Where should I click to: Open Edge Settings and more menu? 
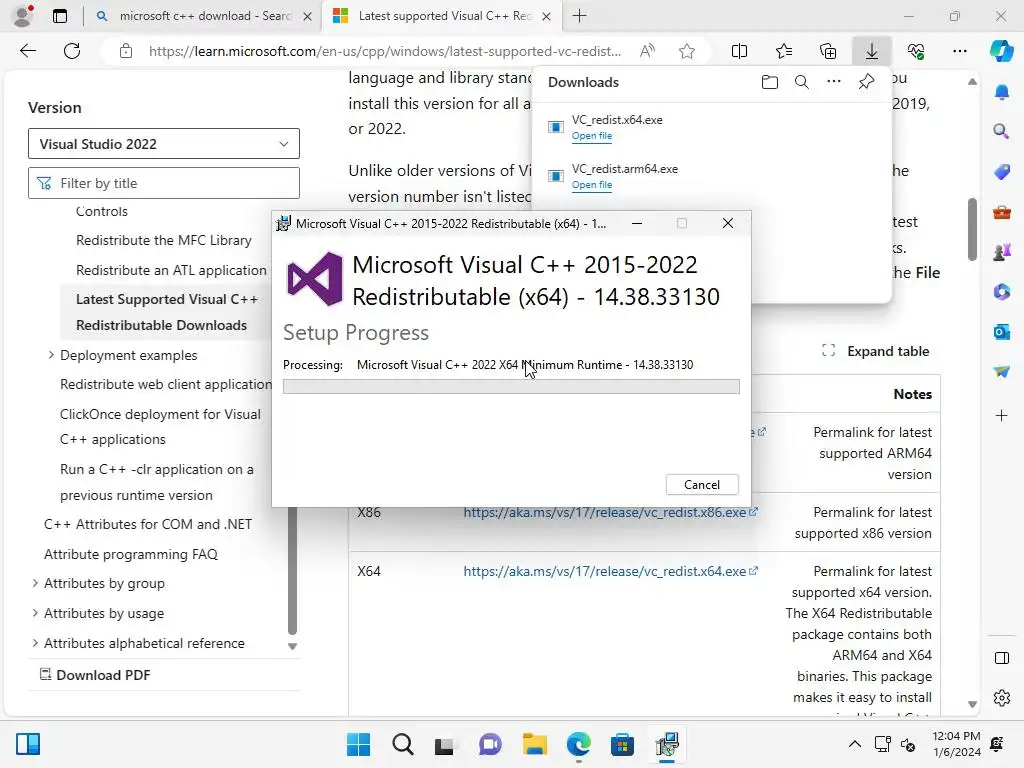tap(959, 51)
